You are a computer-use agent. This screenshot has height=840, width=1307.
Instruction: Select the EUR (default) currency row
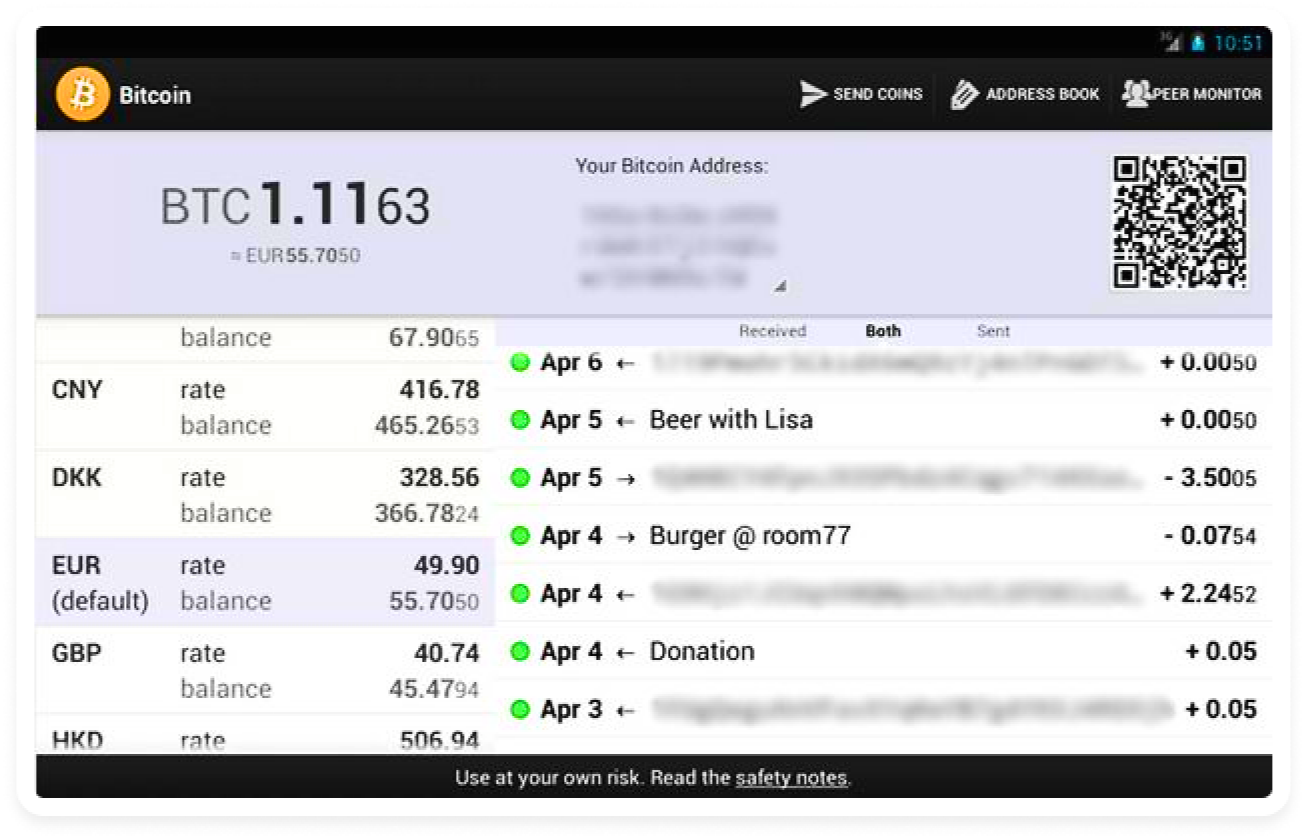point(265,583)
